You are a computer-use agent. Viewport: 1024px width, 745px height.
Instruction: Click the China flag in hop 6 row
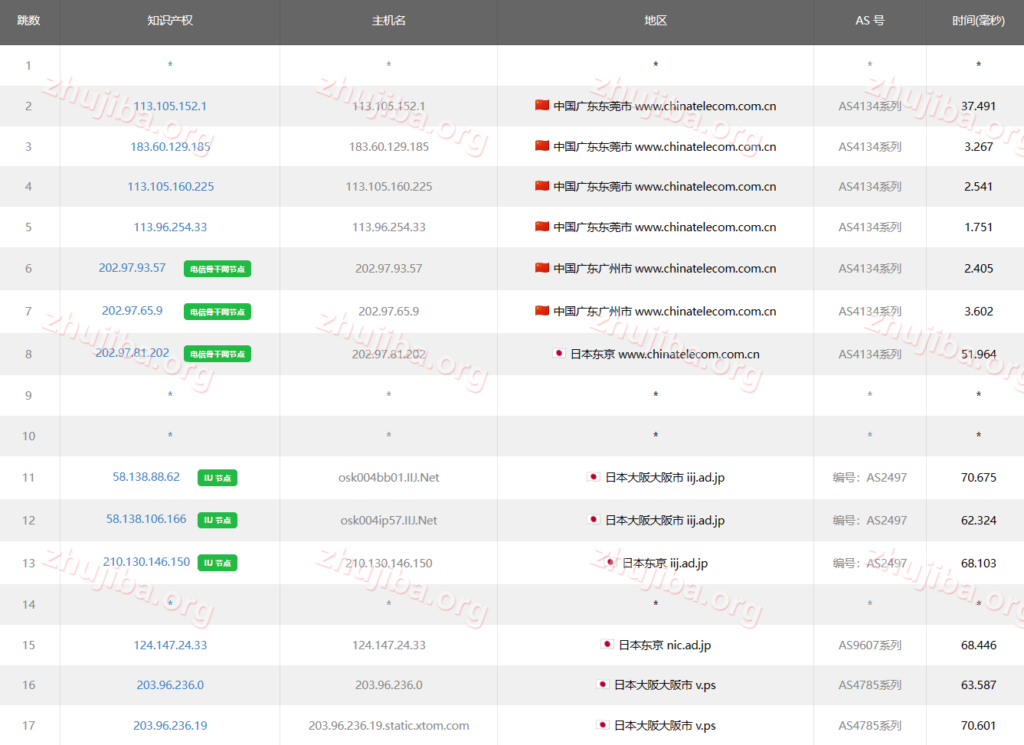[542, 268]
